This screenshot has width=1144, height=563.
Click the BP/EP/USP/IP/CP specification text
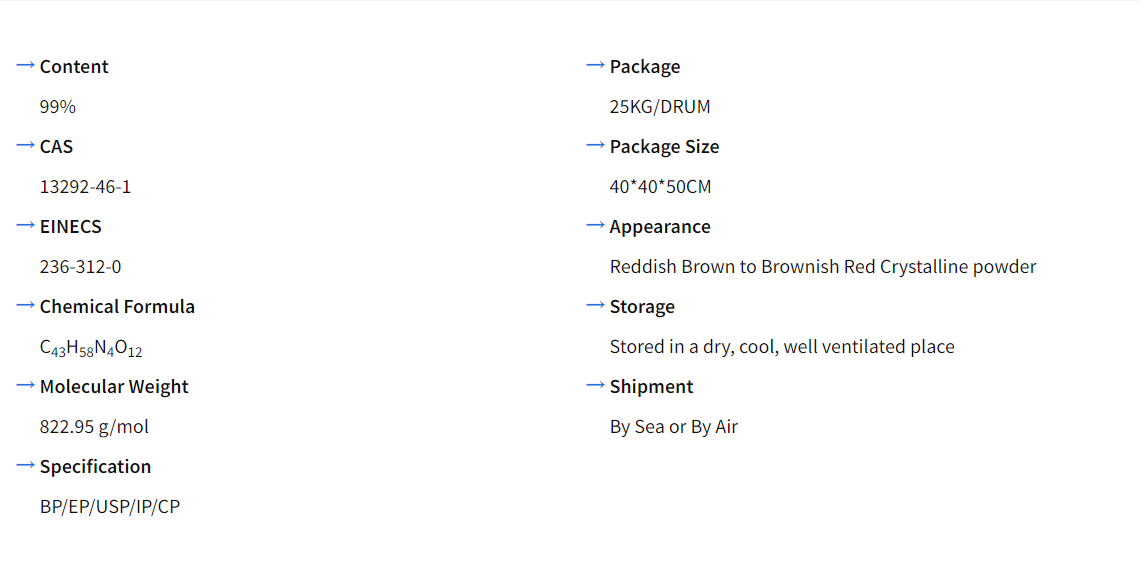coord(110,507)
